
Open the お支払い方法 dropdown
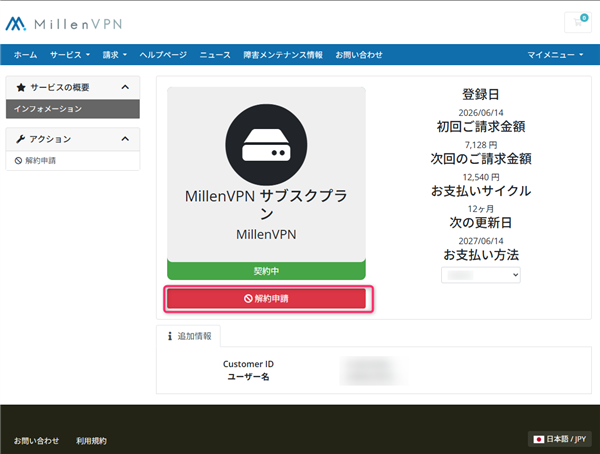point(481,275)
